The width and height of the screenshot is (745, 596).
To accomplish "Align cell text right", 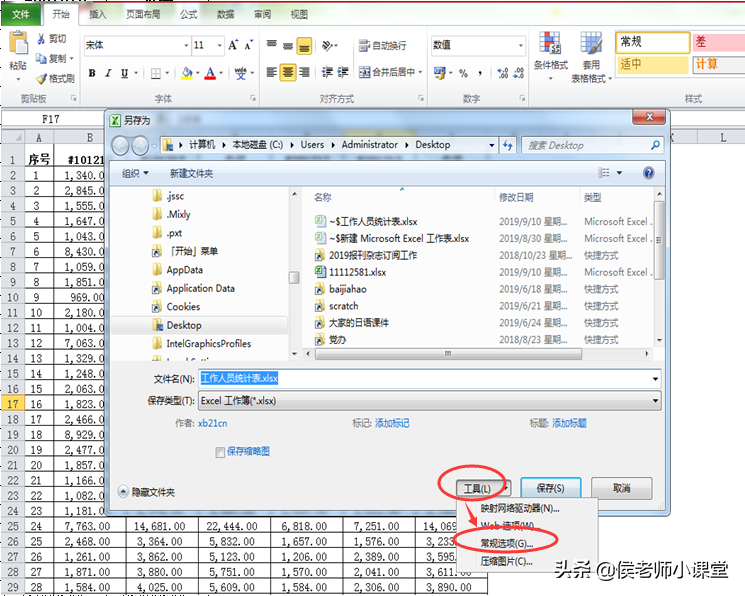I will pos(304,72).
